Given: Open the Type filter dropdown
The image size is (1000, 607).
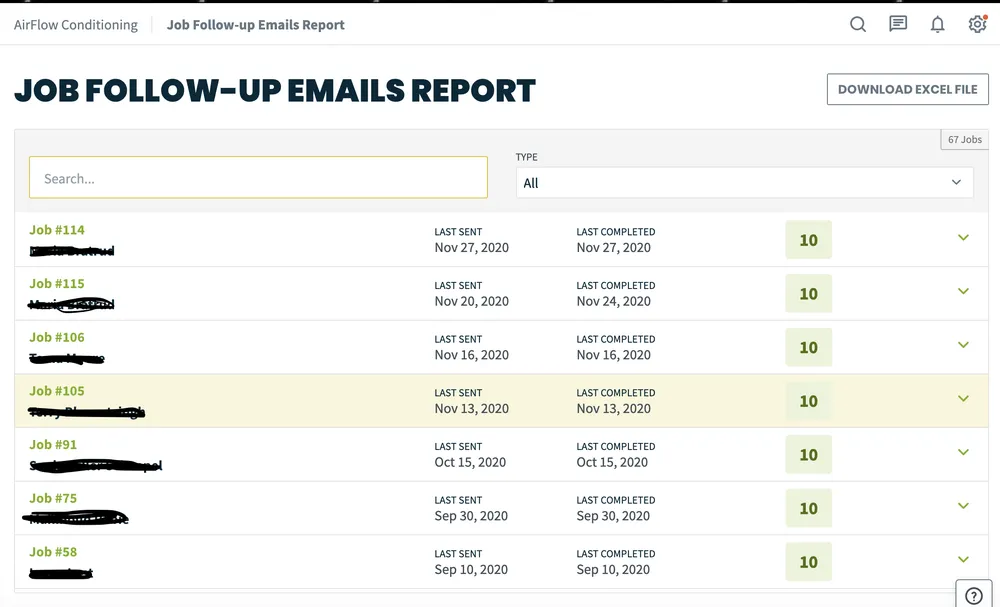Looking at the screenshot, I should point(744,183).
